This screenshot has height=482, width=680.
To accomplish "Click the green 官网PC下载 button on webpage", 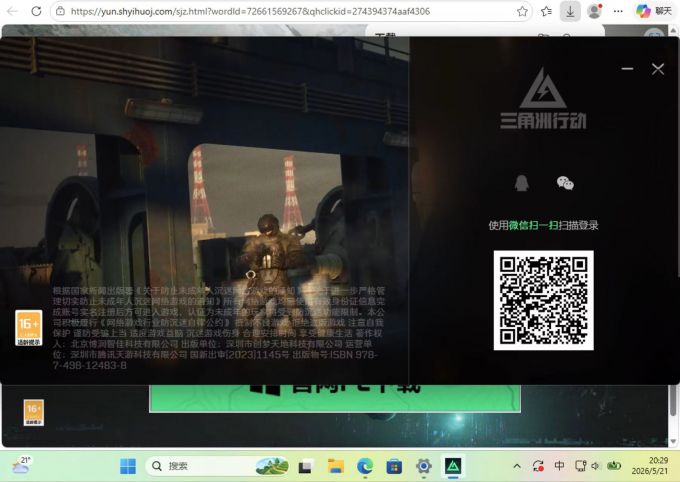I will point(335,398).
